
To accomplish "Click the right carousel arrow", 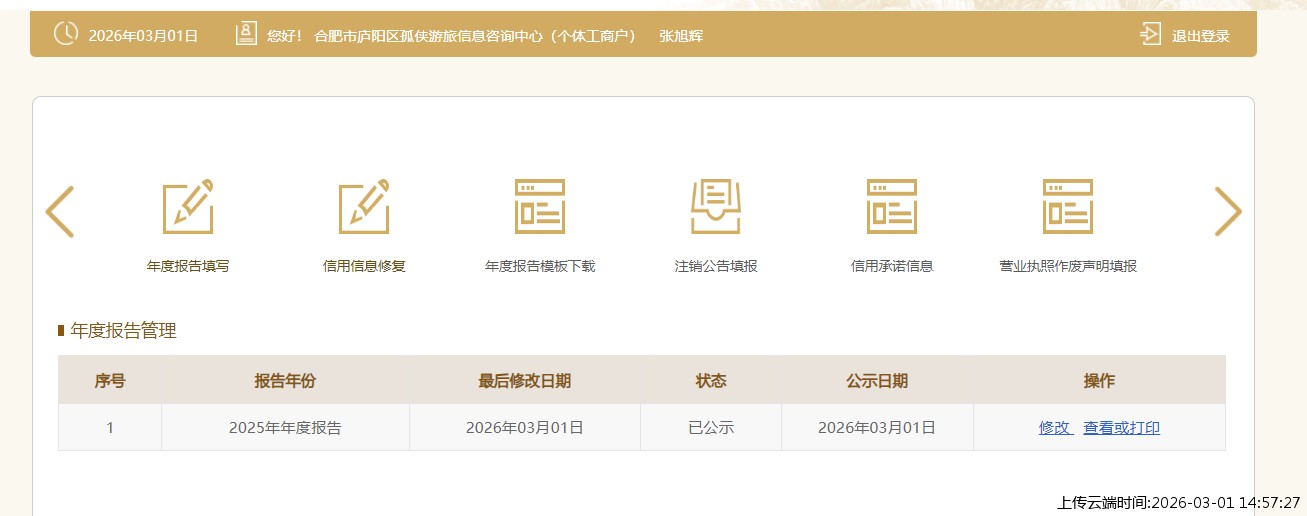I will pyautogui.click(x=1228, y=211).
